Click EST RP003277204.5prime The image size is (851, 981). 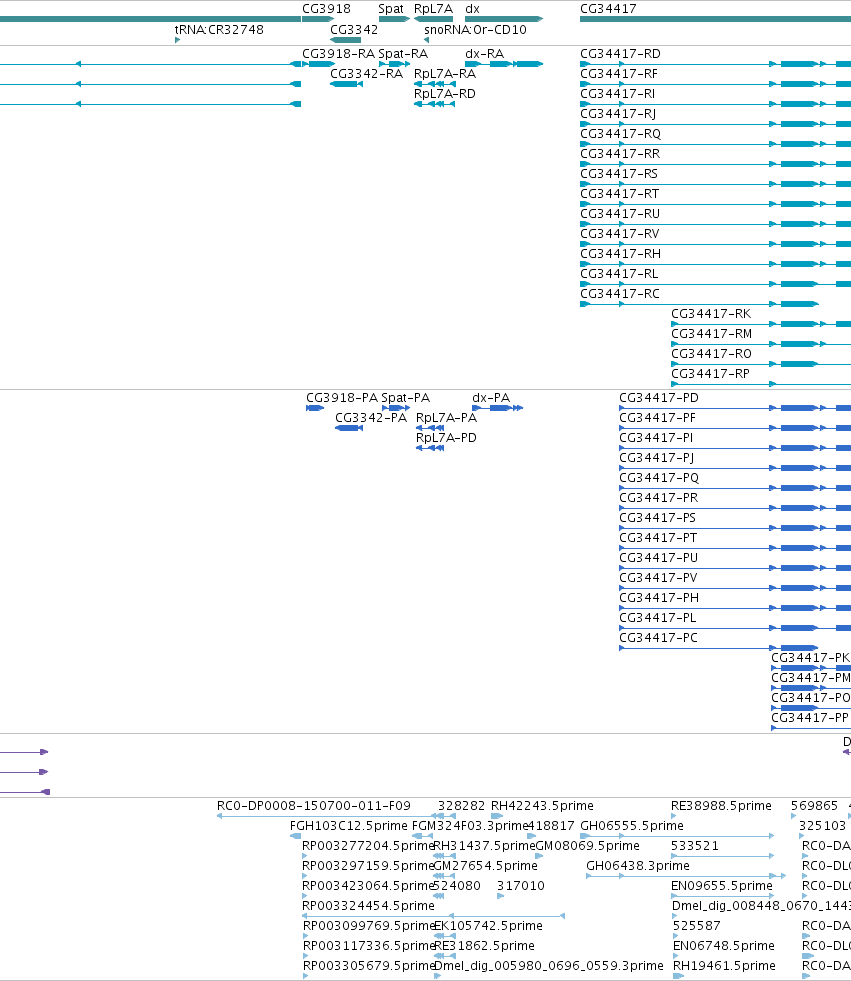tap(368, 846)
